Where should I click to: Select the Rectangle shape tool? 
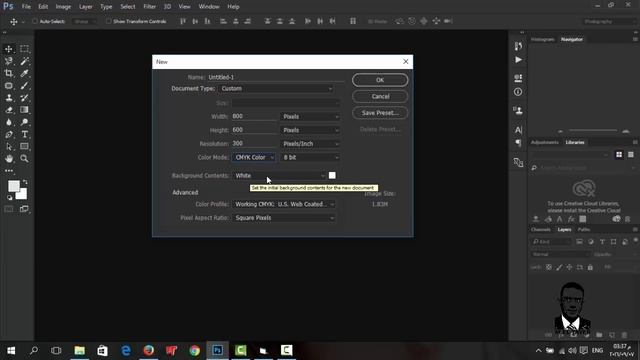tap(24, 147)
